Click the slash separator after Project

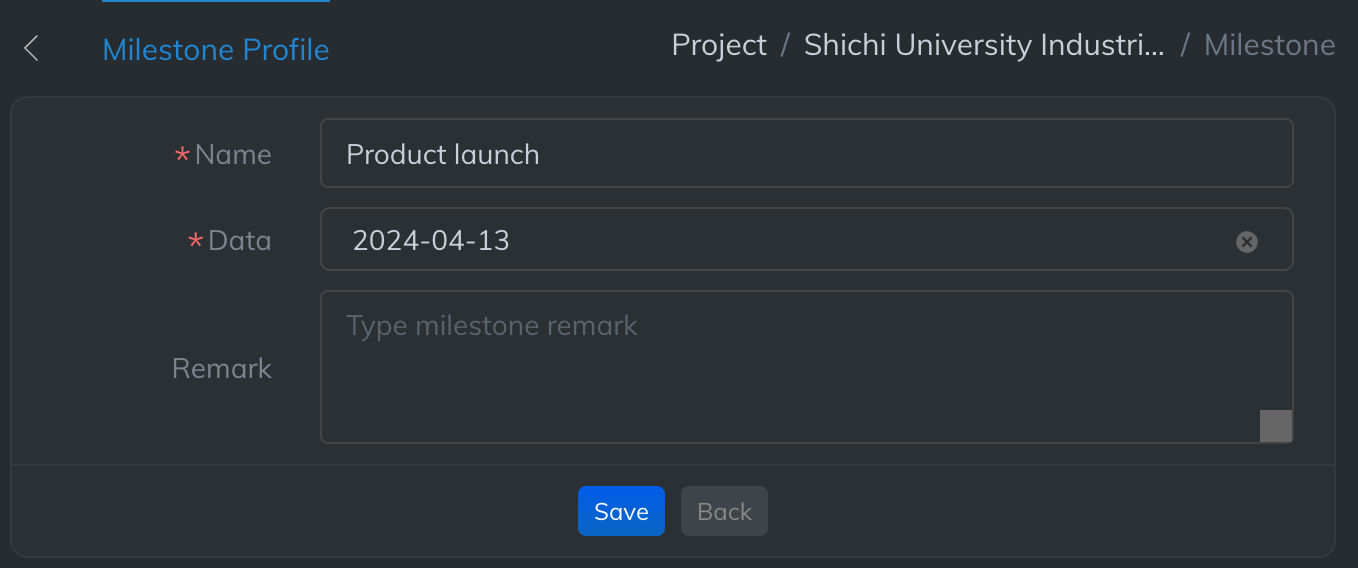coord(786,45)
